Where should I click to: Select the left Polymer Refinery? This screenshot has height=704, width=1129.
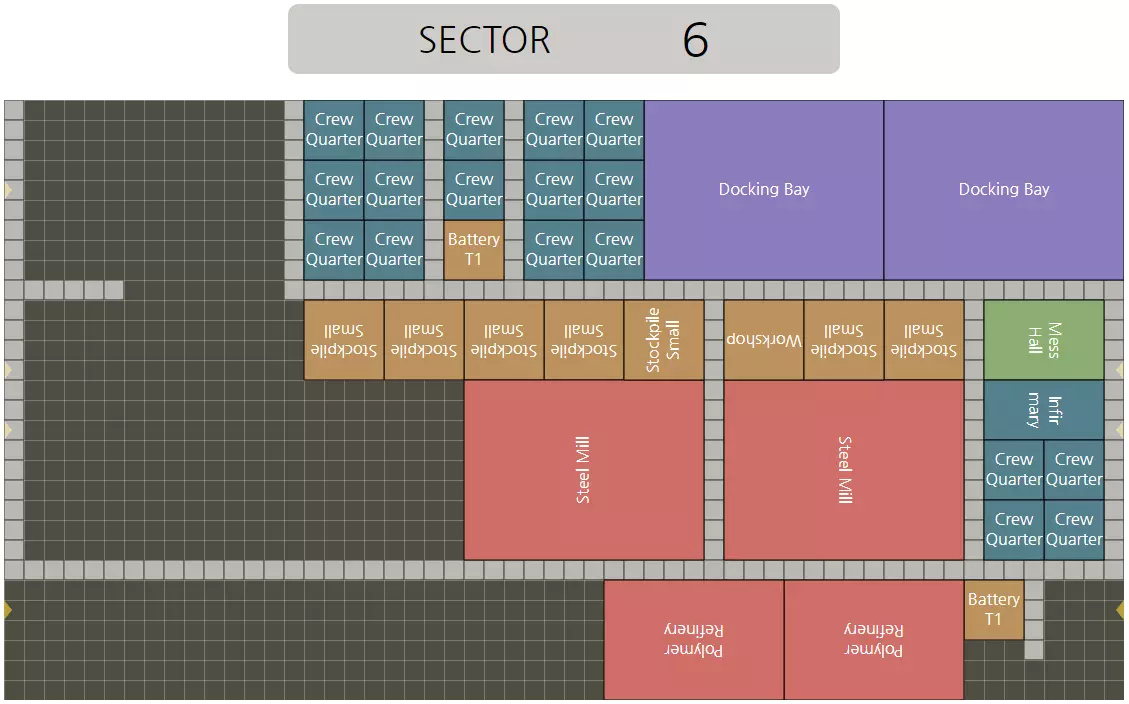tap(693, 639)
